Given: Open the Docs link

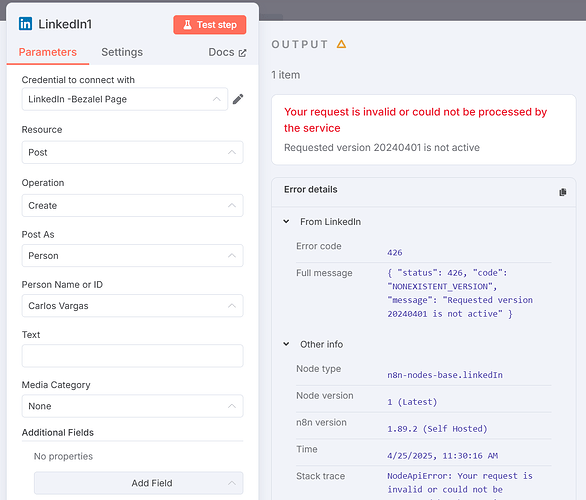Looking at the screenshot, I should click(x=227, y=52).
